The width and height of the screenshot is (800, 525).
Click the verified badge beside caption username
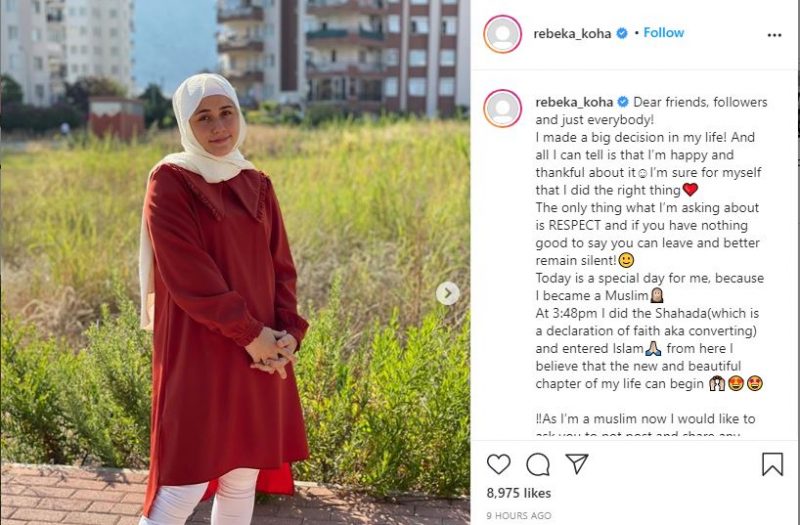(623, 102)
